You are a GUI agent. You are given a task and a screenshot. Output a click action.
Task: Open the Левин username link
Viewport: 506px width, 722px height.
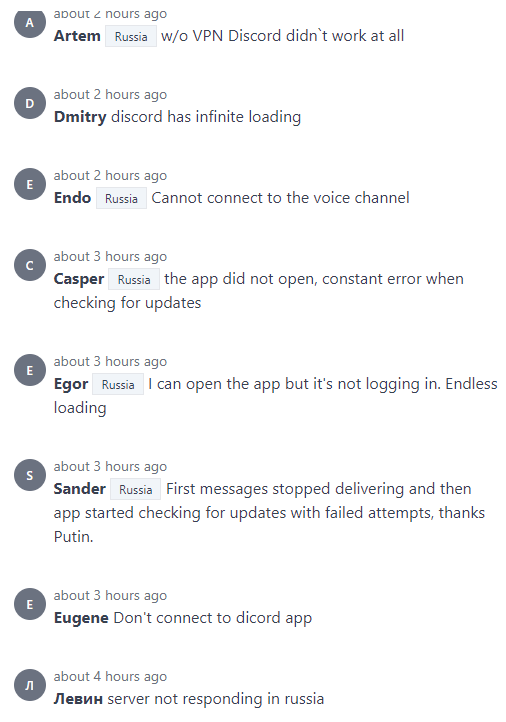click(78, 699)
